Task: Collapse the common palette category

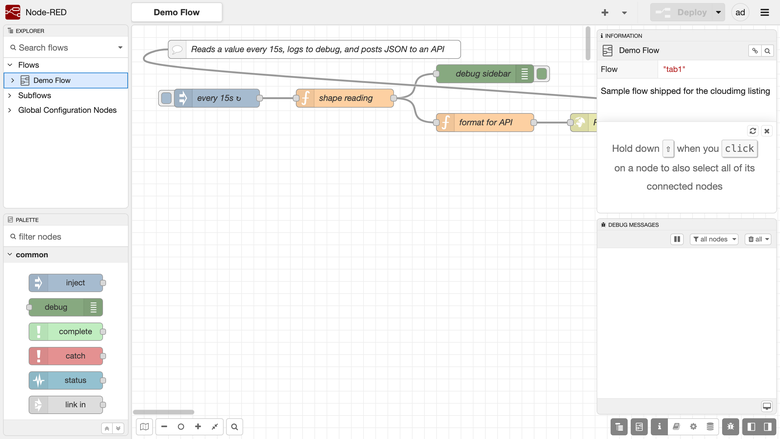Action: pyautogui.click(x=9, y=255)
